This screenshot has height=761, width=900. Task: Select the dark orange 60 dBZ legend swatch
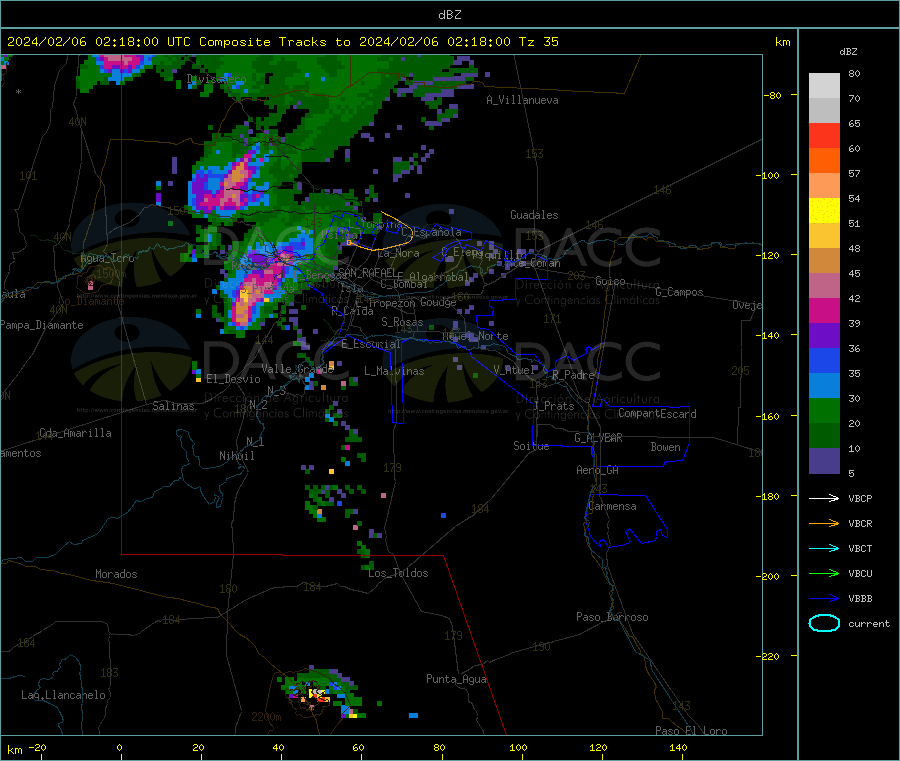tap(824, 161)
